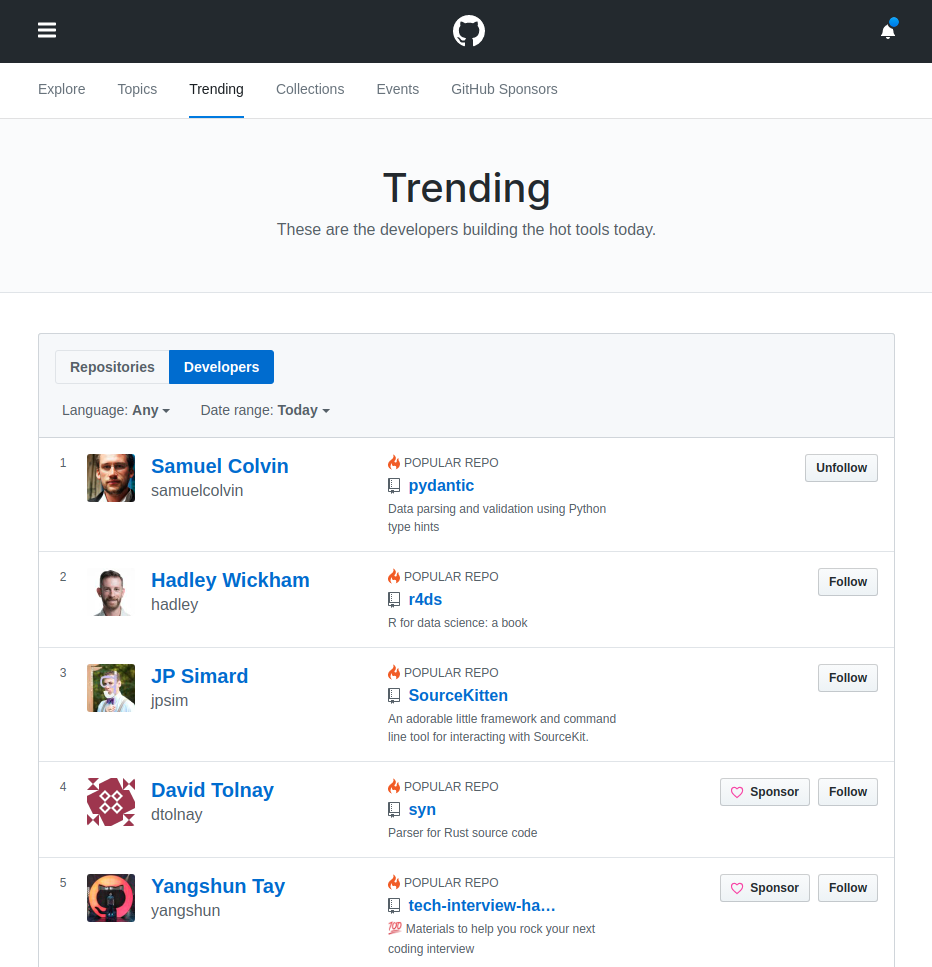Open the pydantic repository link
The height and width of the screenshot is (967, 932).
pos(441,486)
